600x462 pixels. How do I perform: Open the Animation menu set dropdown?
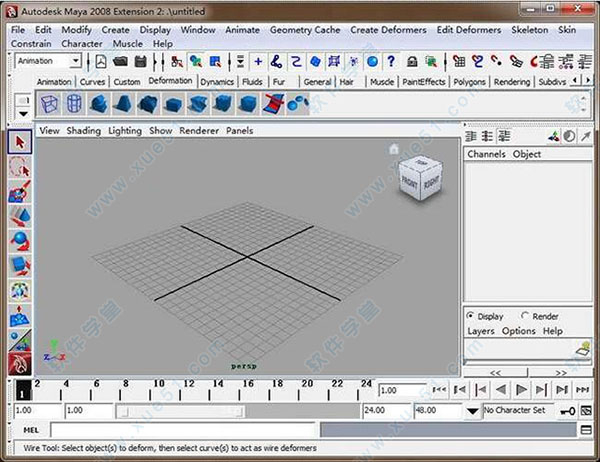pyautogui.click(x=76, y=61)
